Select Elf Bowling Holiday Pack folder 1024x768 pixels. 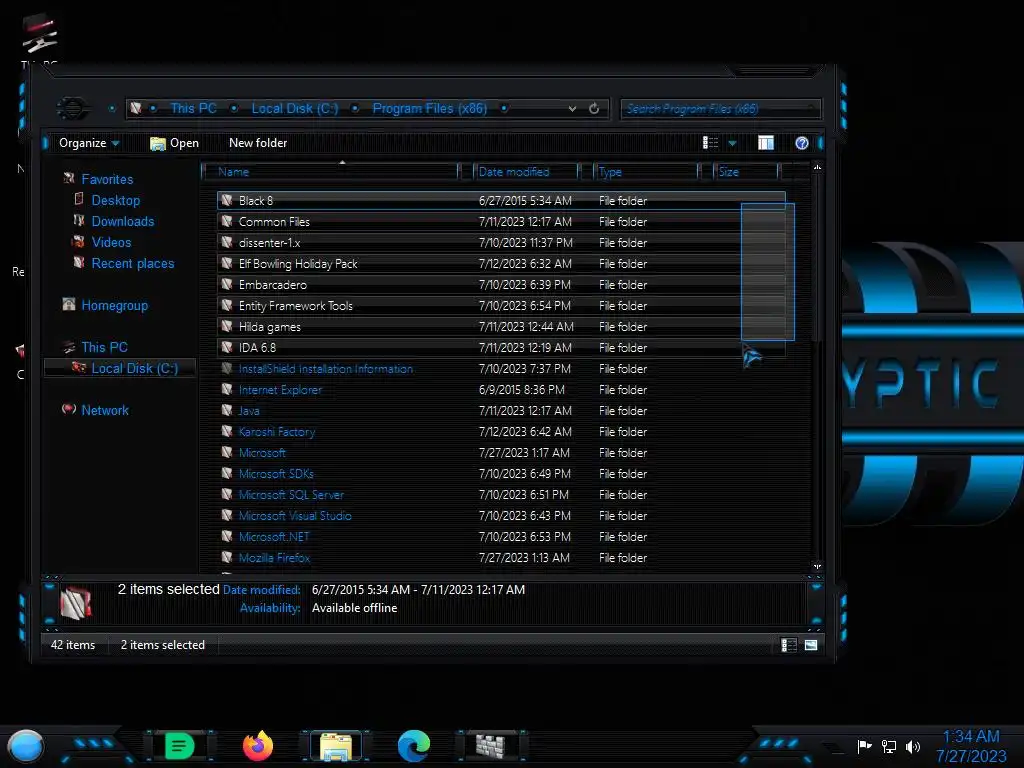click(501, 263)
